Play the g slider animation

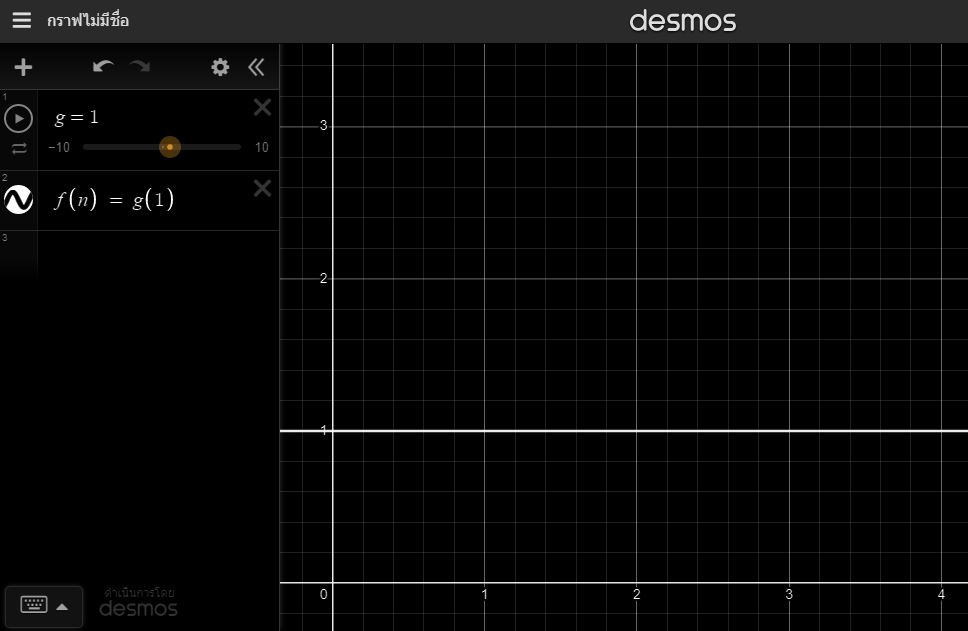pos(18,118)
